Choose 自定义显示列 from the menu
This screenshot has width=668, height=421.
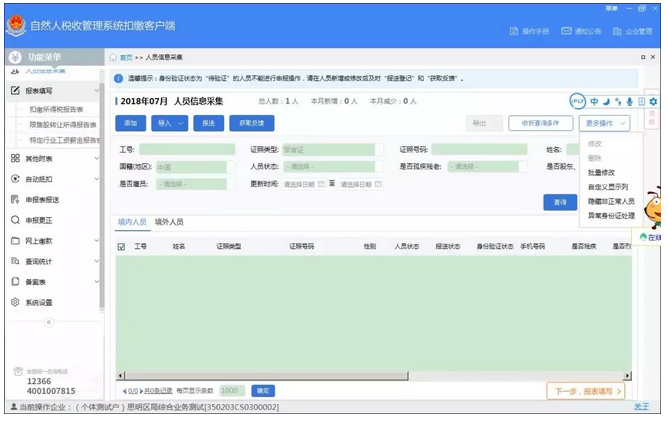[608, 187]
